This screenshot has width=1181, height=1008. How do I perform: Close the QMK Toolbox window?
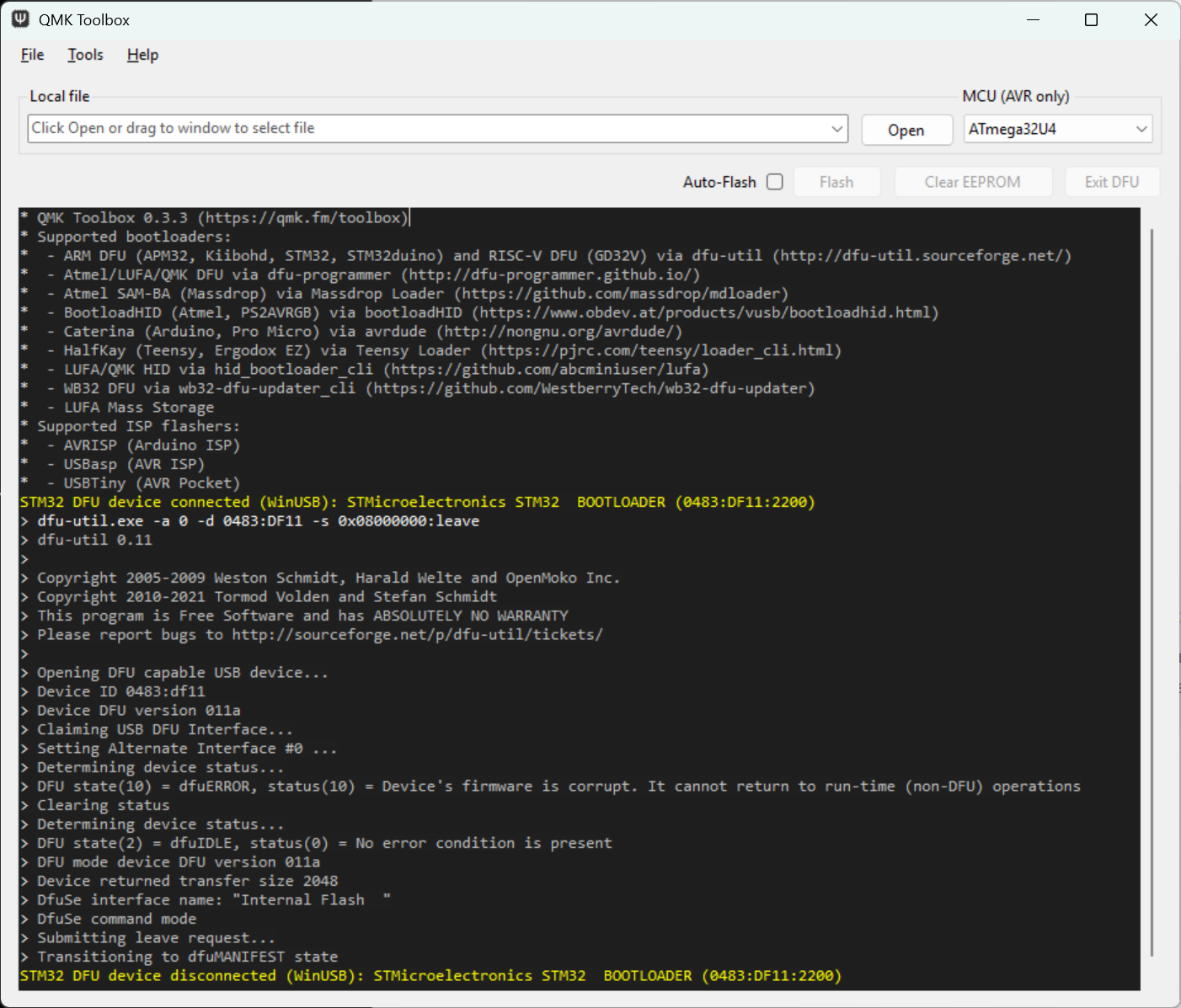coord(1151,19)
